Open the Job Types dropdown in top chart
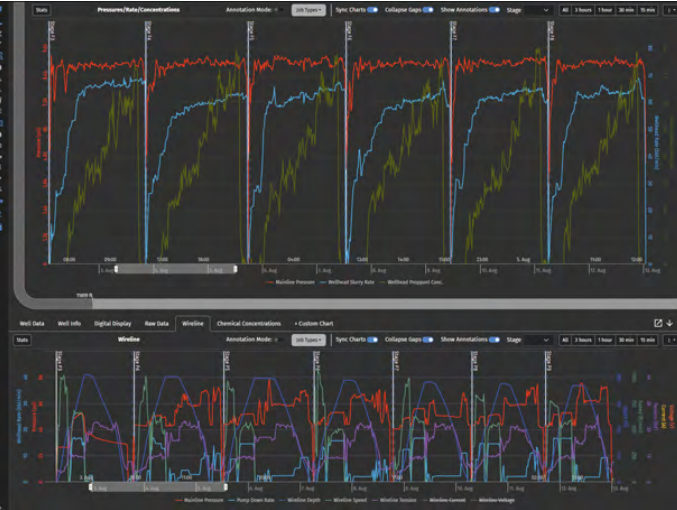Viewport: 677px width, 510px height. [307, 9]
